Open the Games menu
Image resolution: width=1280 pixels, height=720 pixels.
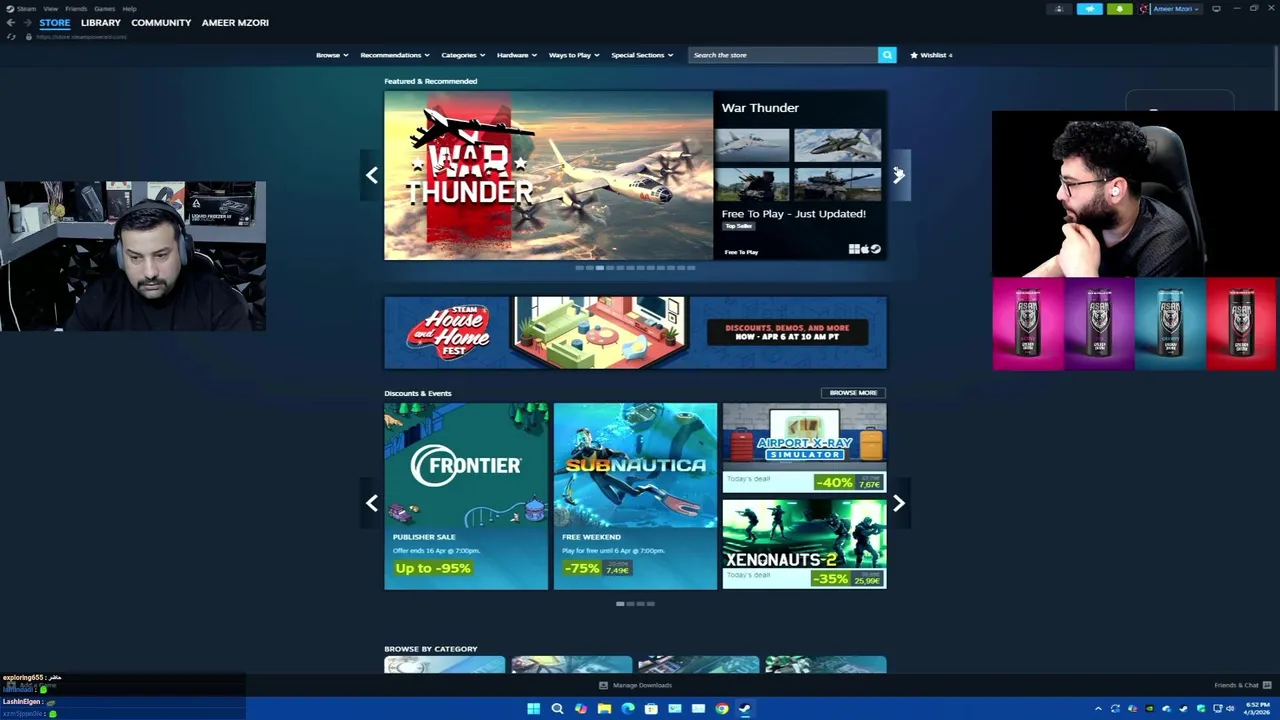click(x=104, y=8)
